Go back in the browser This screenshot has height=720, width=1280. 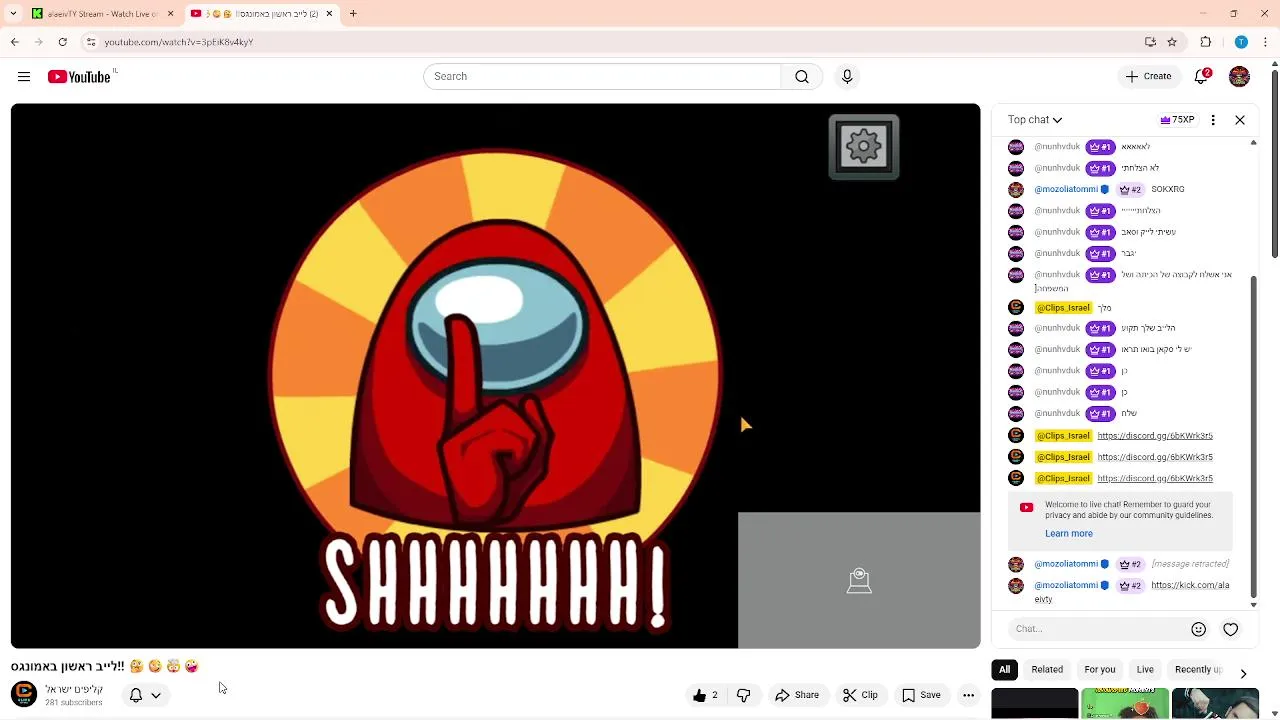(15, 42)
